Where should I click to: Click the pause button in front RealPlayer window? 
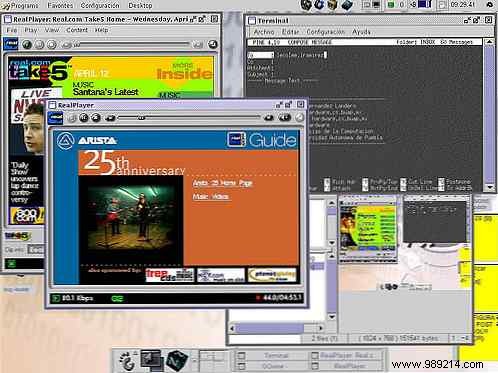click(84, 118)
